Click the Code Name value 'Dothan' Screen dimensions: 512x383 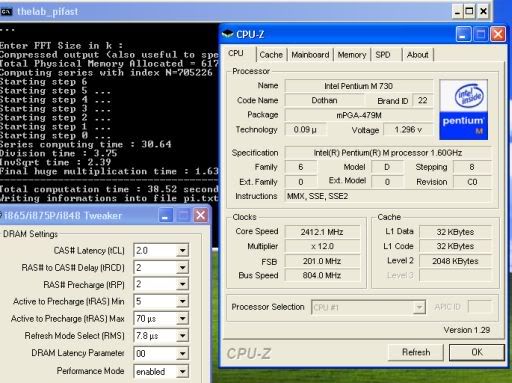coord(324,100)
